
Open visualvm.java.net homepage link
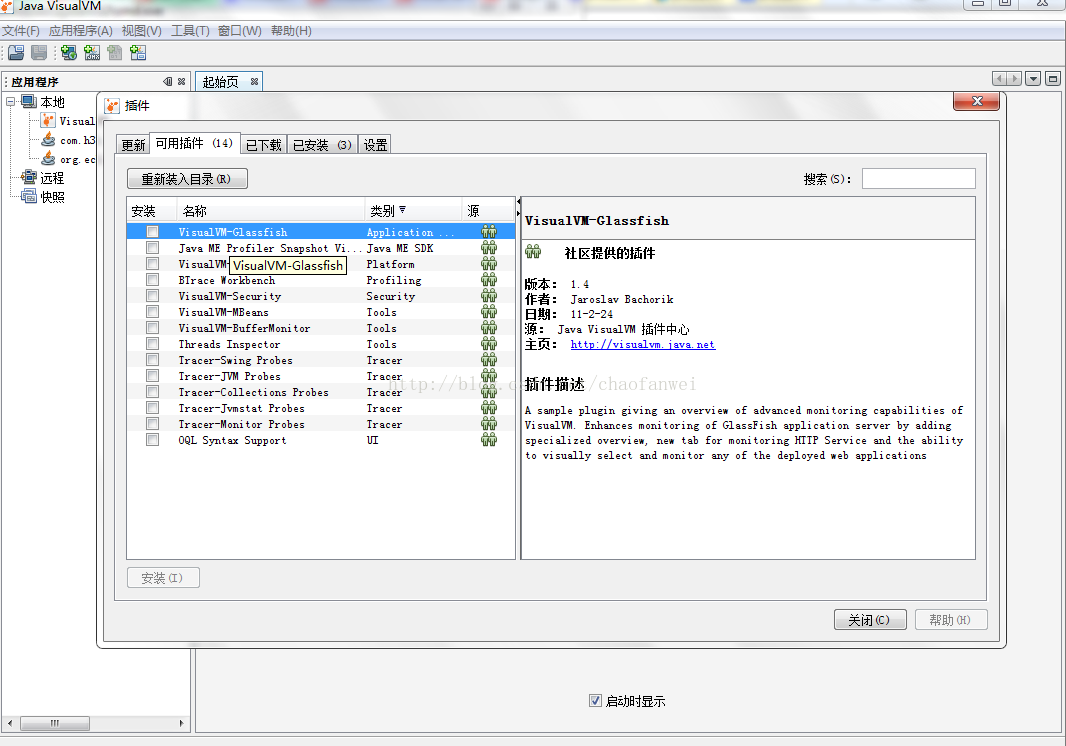(642, 344)
